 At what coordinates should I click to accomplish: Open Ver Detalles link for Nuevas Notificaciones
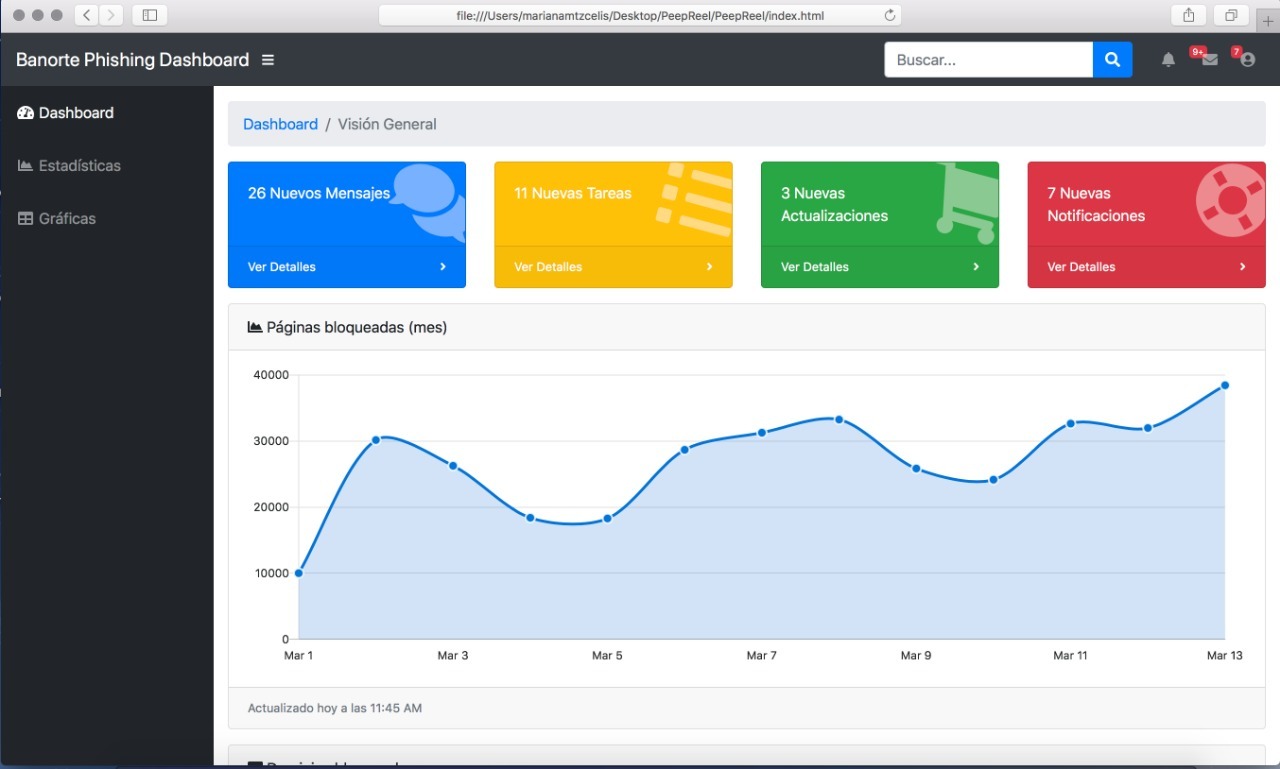1081,267
